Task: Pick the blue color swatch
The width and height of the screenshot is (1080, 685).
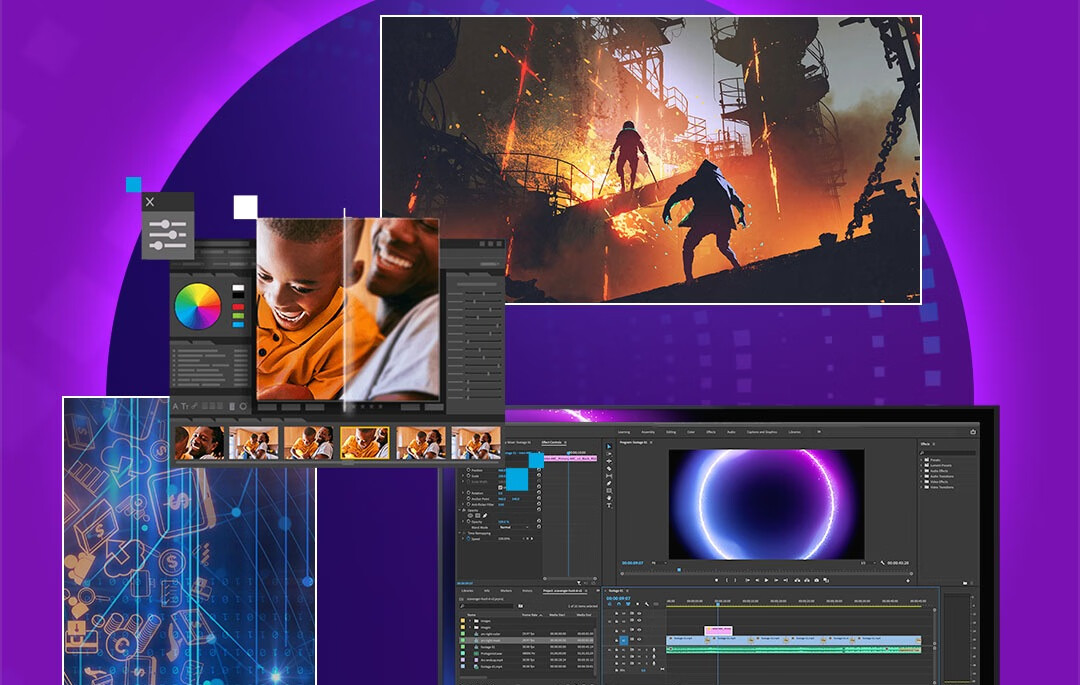Action: tap(238, 324)
